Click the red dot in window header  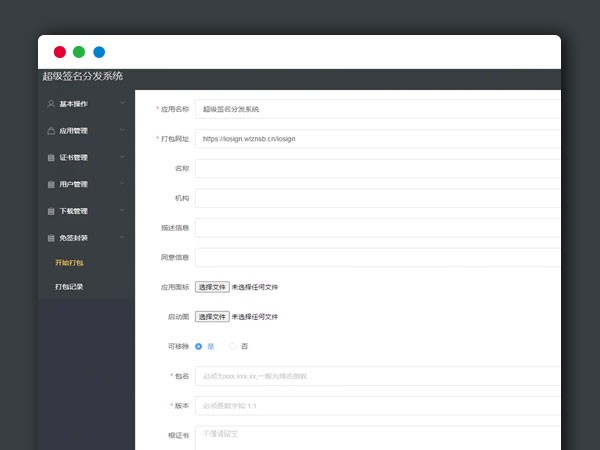[60, 52]
